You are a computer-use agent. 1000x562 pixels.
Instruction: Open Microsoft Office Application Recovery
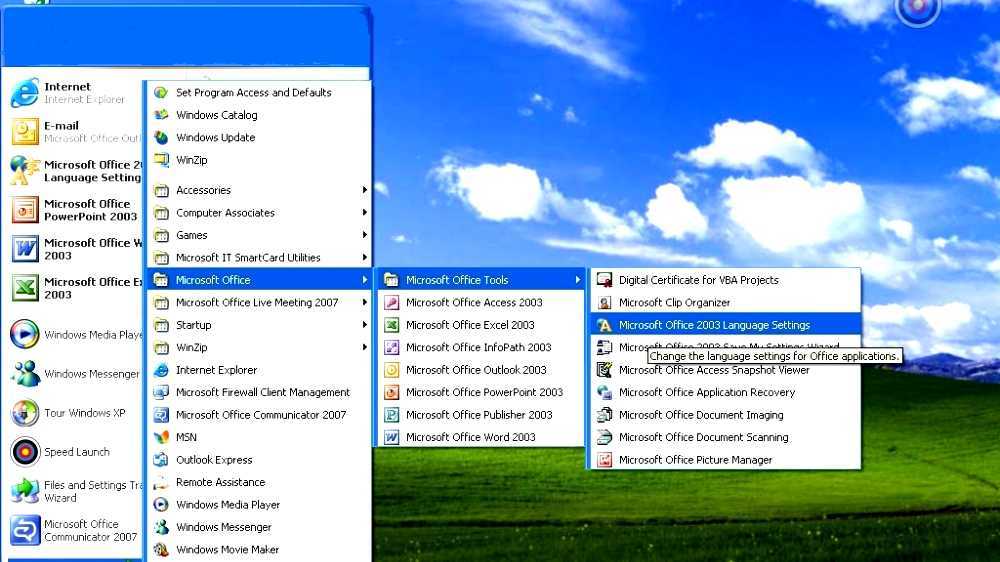[x=726, y=392]
